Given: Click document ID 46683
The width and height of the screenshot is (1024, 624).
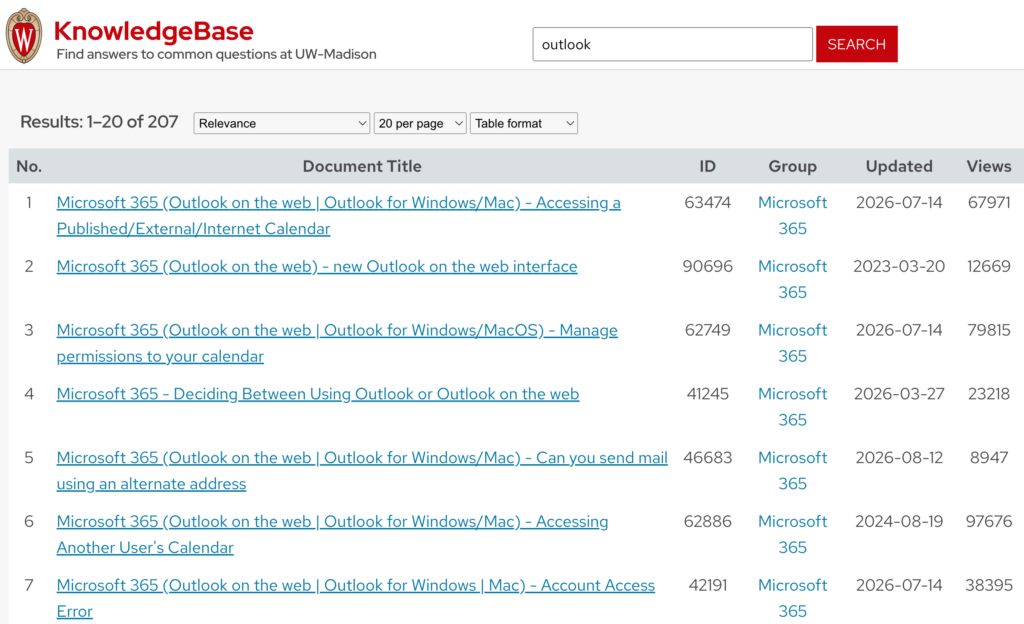Looking at the screenshot, I should point(707,458).
